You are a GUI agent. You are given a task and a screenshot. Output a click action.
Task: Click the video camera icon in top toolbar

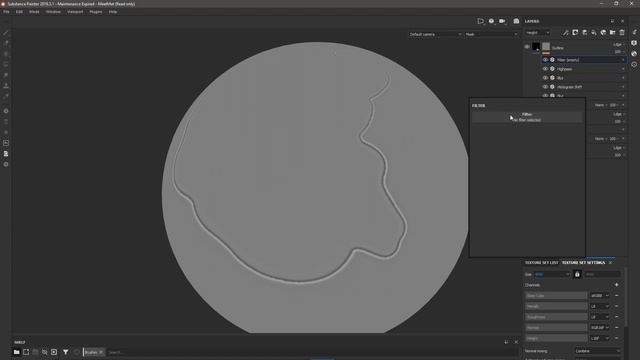[x=502, y=21]
